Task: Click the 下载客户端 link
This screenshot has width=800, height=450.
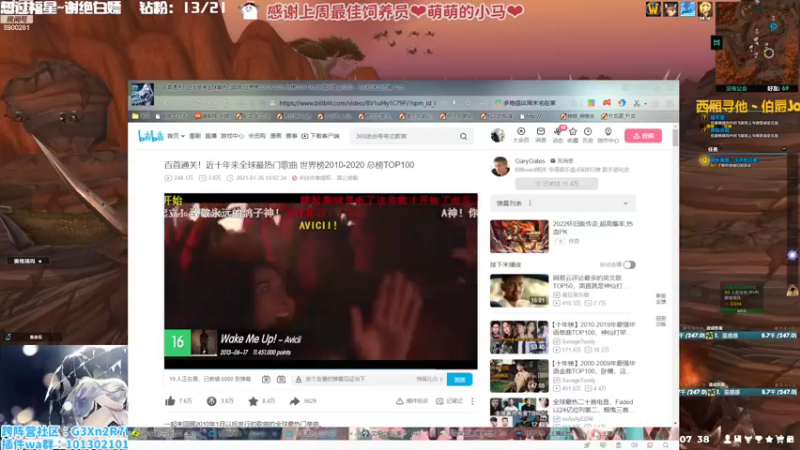Action: (x=320, y=136)
